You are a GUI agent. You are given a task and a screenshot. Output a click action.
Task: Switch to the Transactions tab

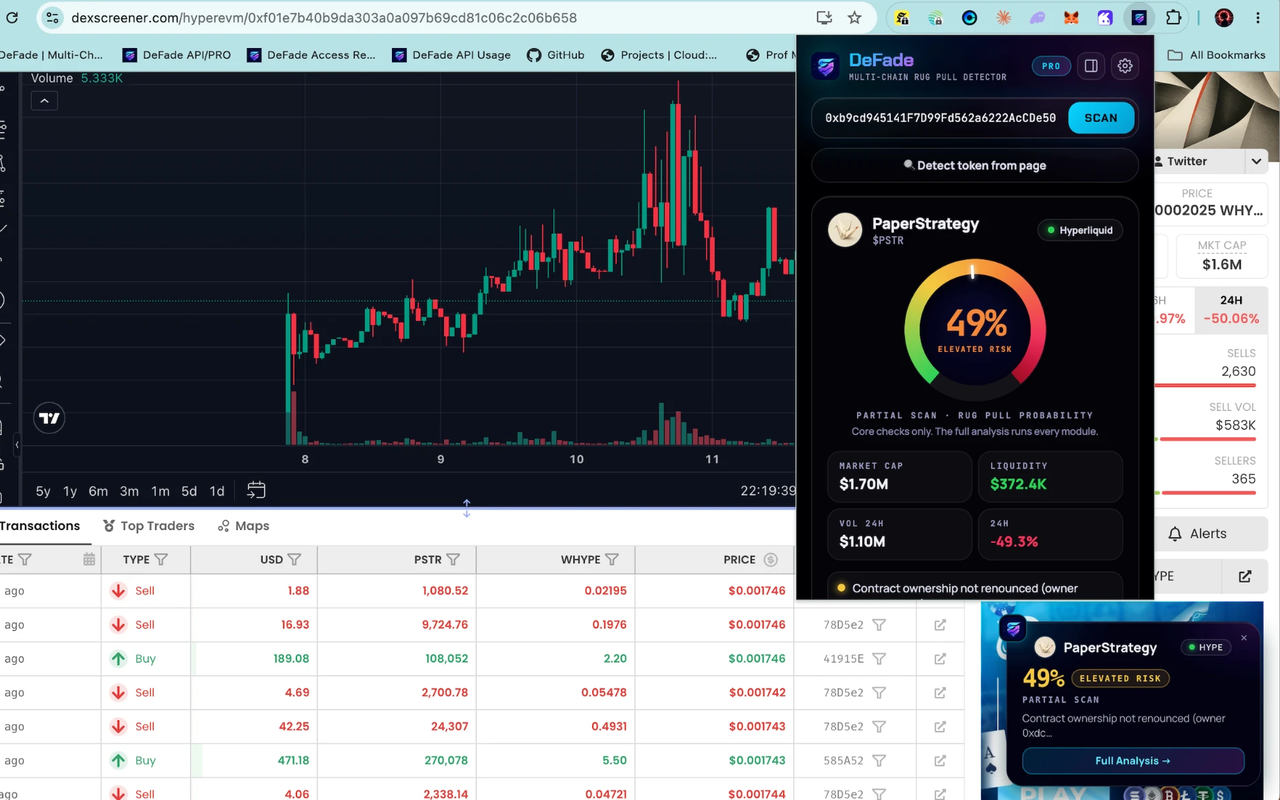coord(40,526)
